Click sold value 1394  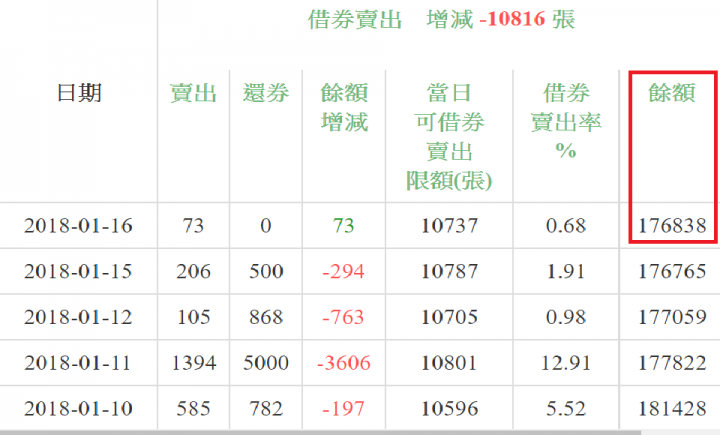pos(193,363)
